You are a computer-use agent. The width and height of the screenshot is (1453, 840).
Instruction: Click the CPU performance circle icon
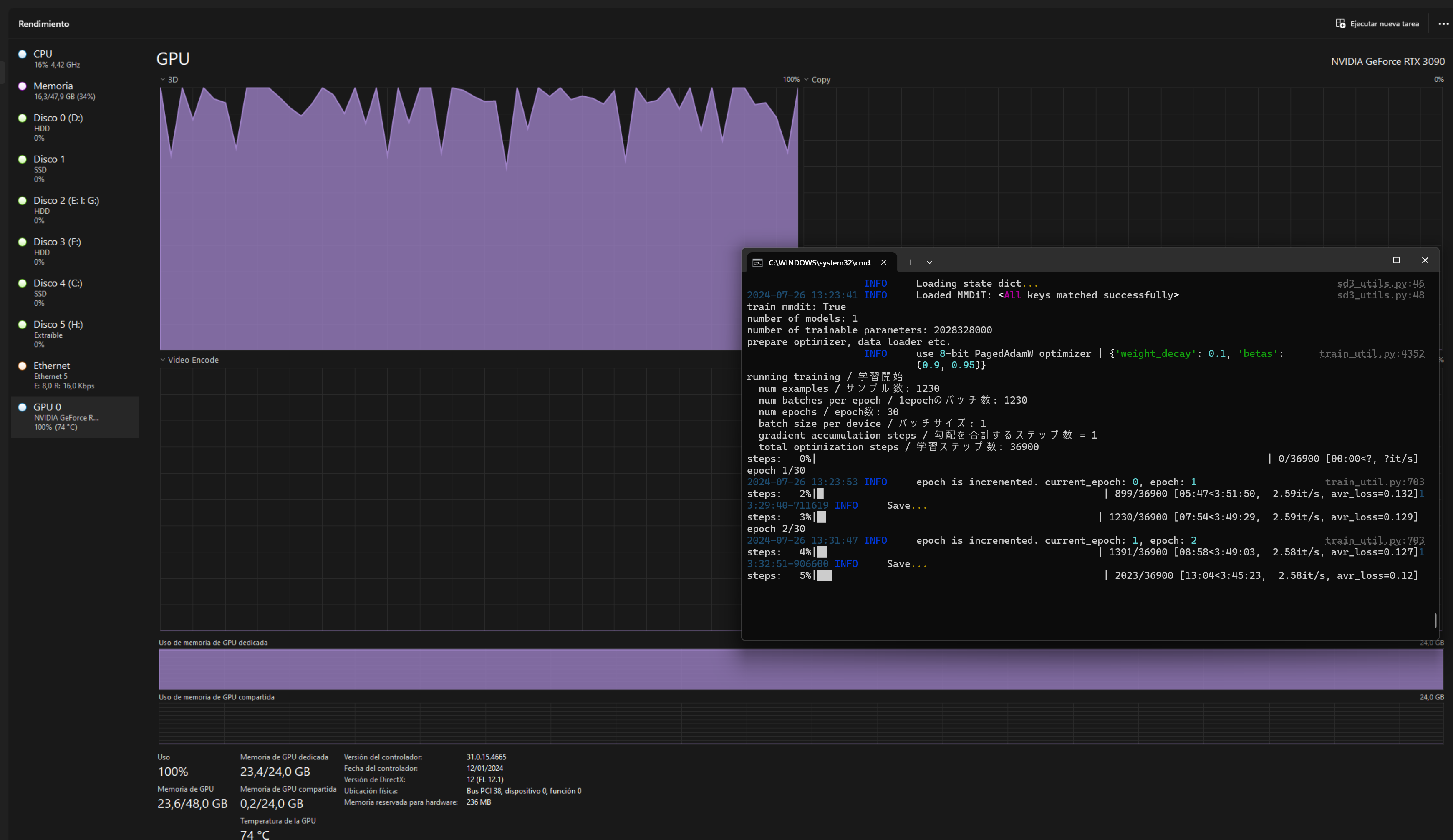23,54
